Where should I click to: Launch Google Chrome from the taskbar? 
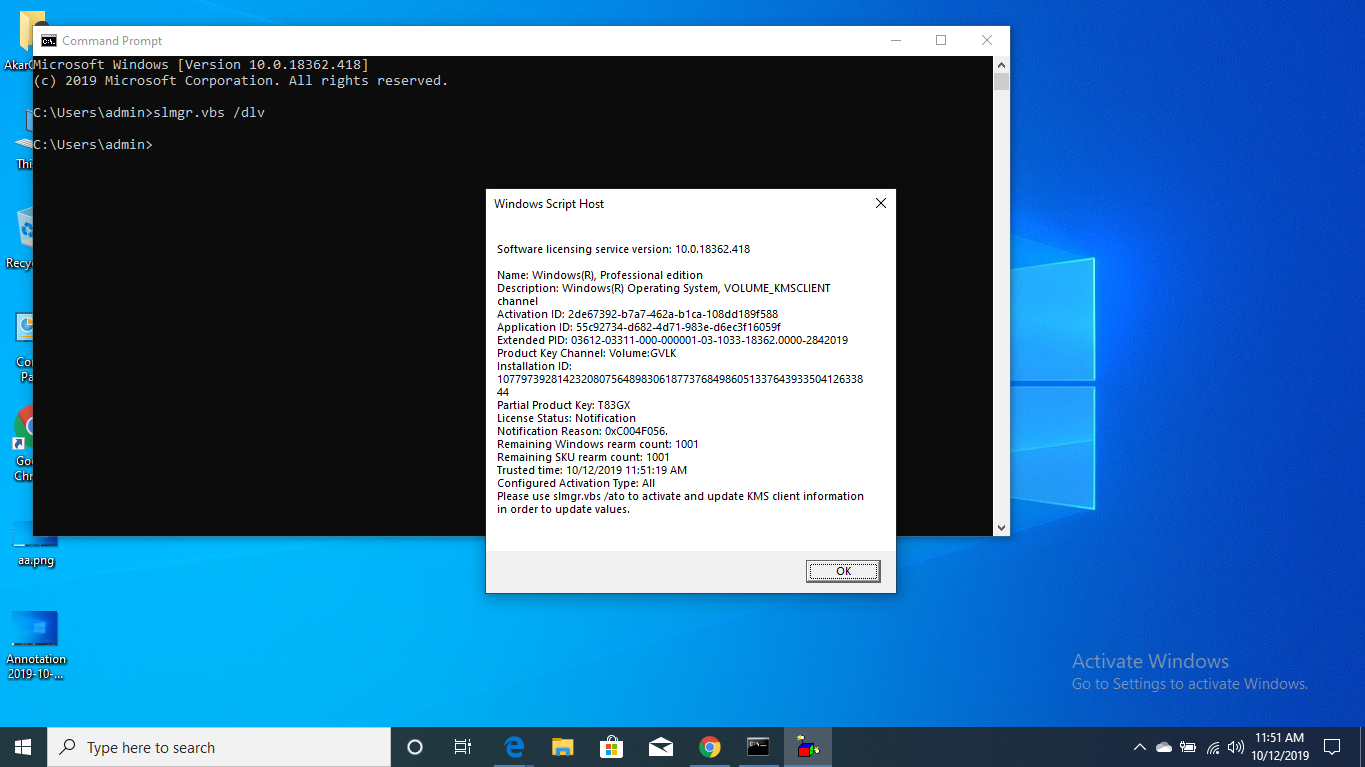coord(709,747)
